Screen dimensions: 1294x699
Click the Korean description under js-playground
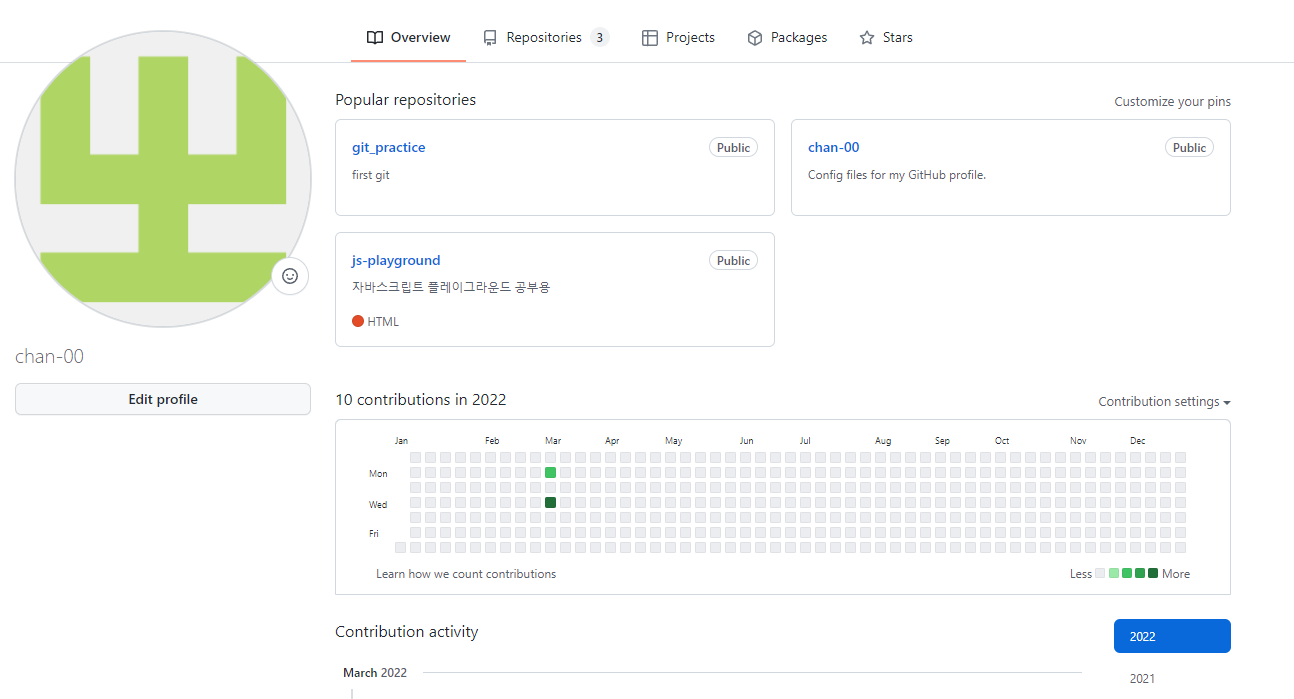tap(451, 287)
